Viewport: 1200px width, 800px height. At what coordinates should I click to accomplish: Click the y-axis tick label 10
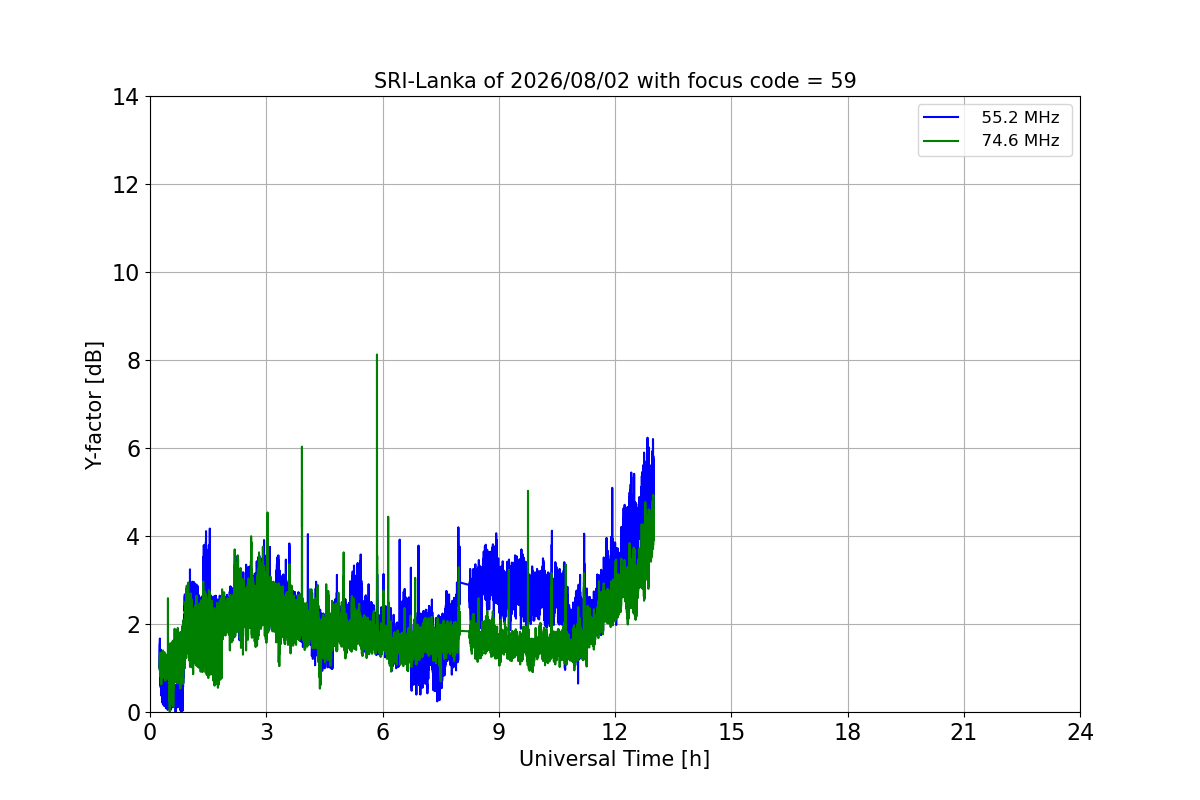tap(125, 273)
